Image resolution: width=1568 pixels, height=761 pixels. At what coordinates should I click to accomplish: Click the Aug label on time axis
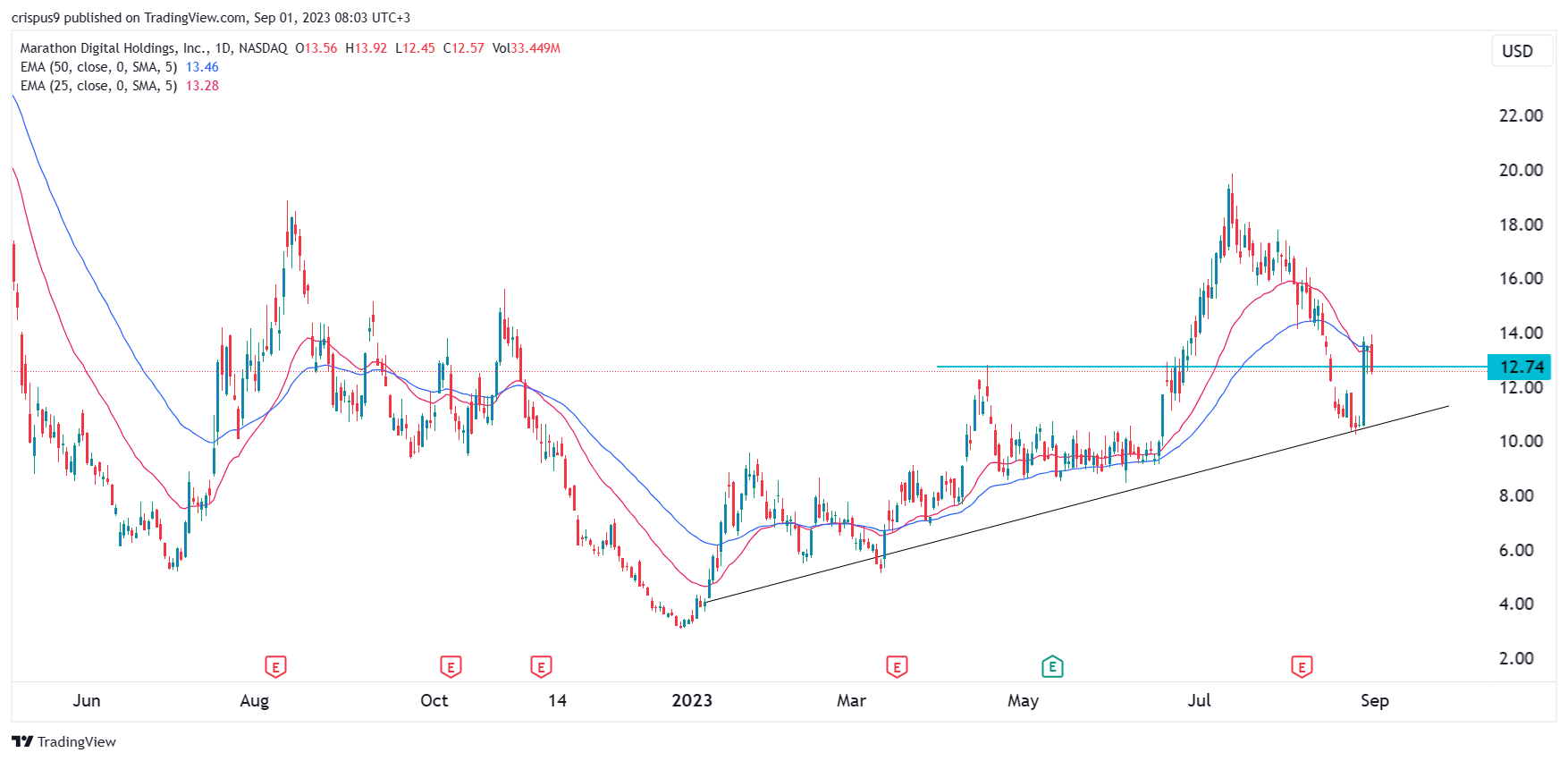(255, 700)
